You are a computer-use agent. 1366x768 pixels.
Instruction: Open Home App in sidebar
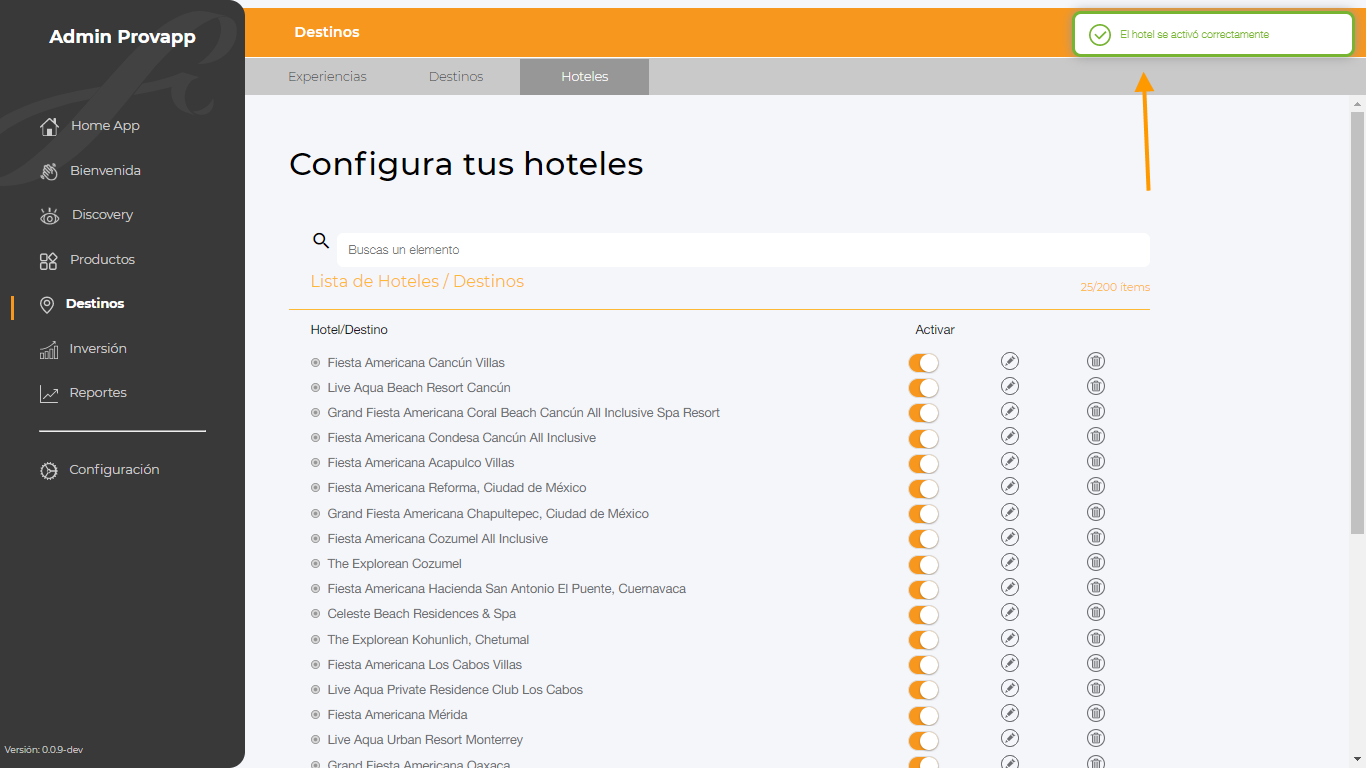pos(90,126)
